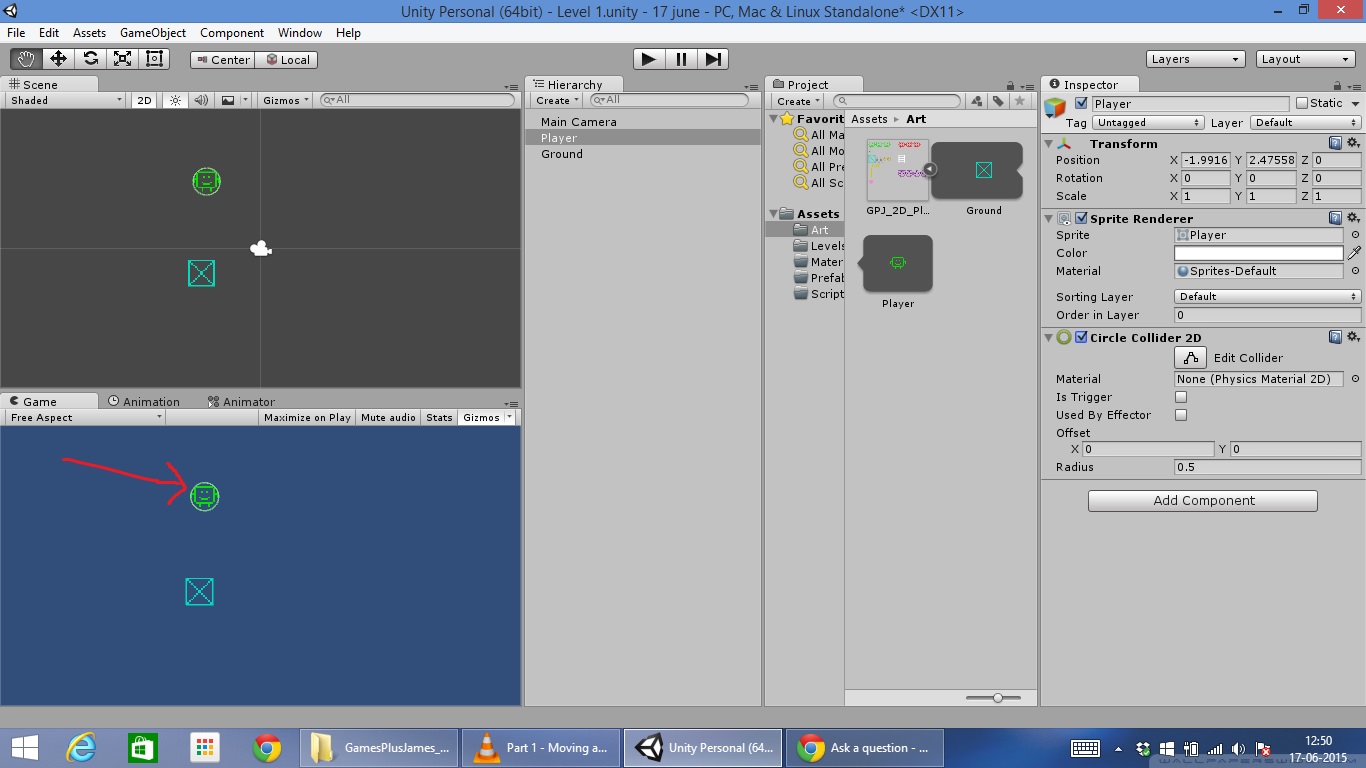
Task: Toggle scene lighting sun icon
Action: click(175, 100)
